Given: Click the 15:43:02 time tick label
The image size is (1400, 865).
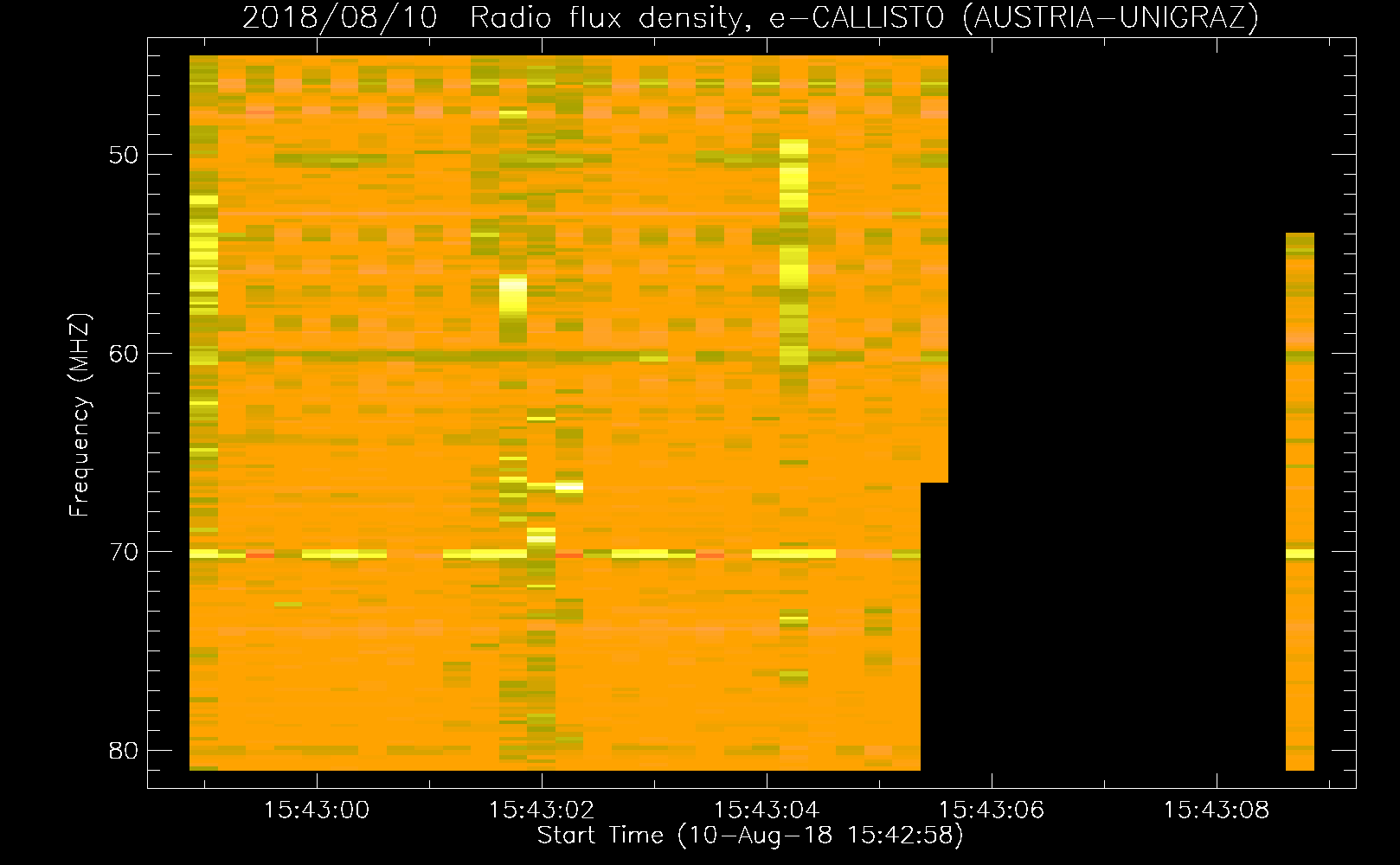Looking at the screenshot, I should 542,810.
